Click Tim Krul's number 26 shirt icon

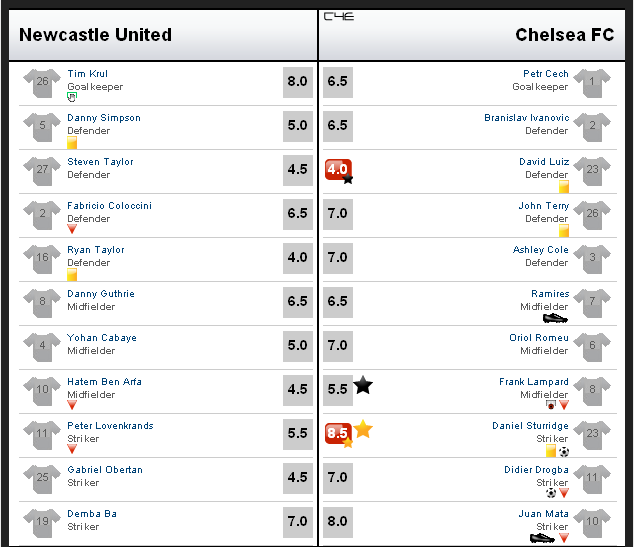pyautogui.click(x=42, y=82)
